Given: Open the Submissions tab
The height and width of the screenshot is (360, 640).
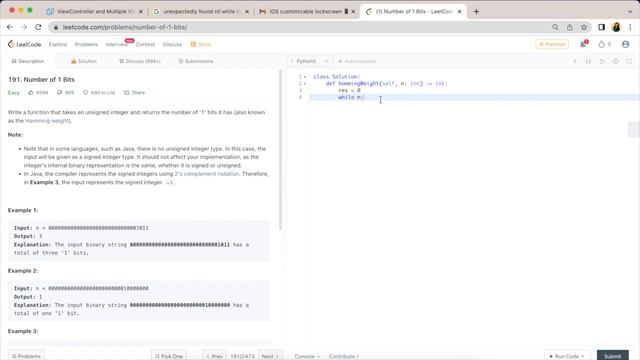Looking at the screenshot, I should [196, 61].
